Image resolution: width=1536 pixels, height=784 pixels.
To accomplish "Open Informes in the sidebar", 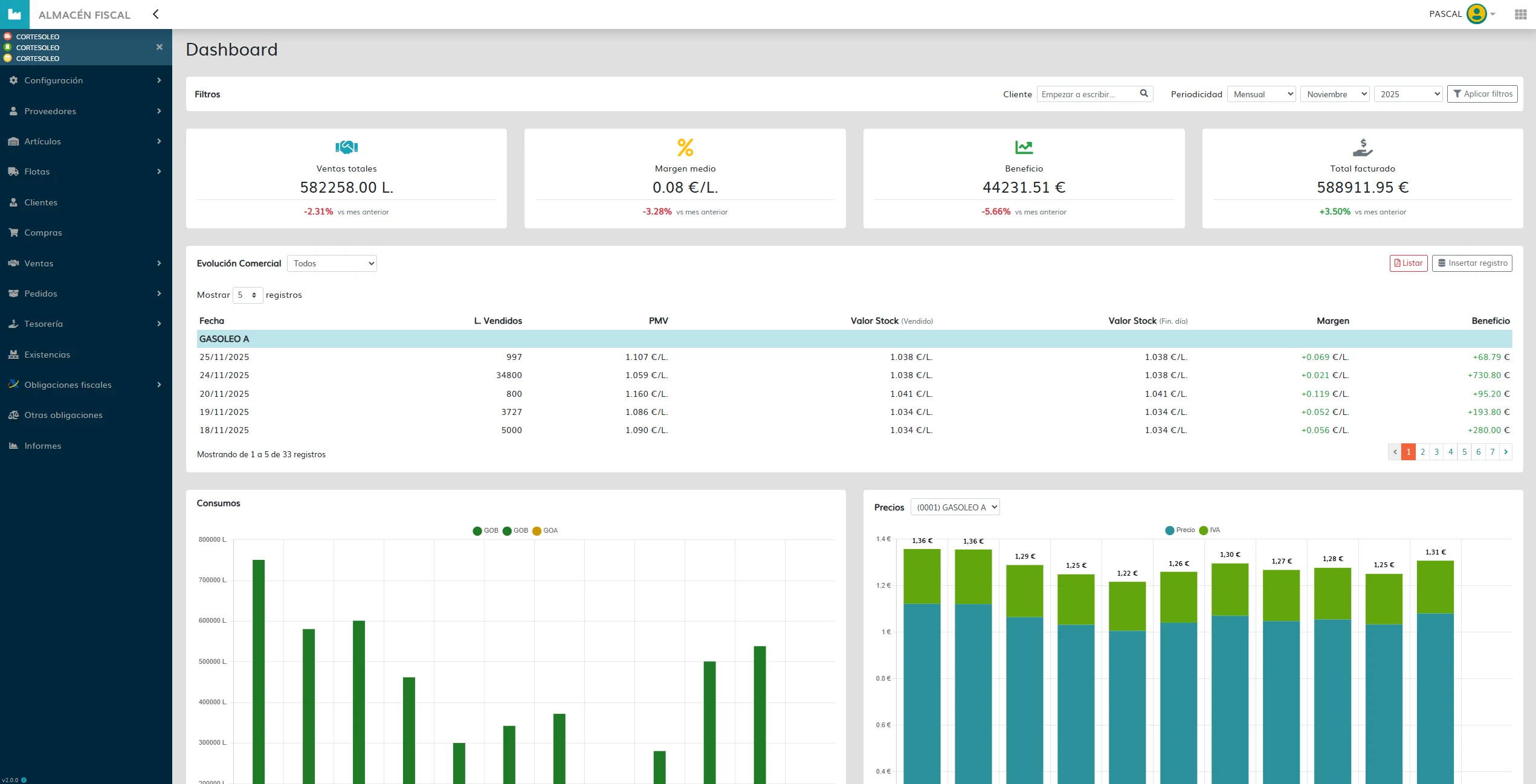I will point(86,446).
